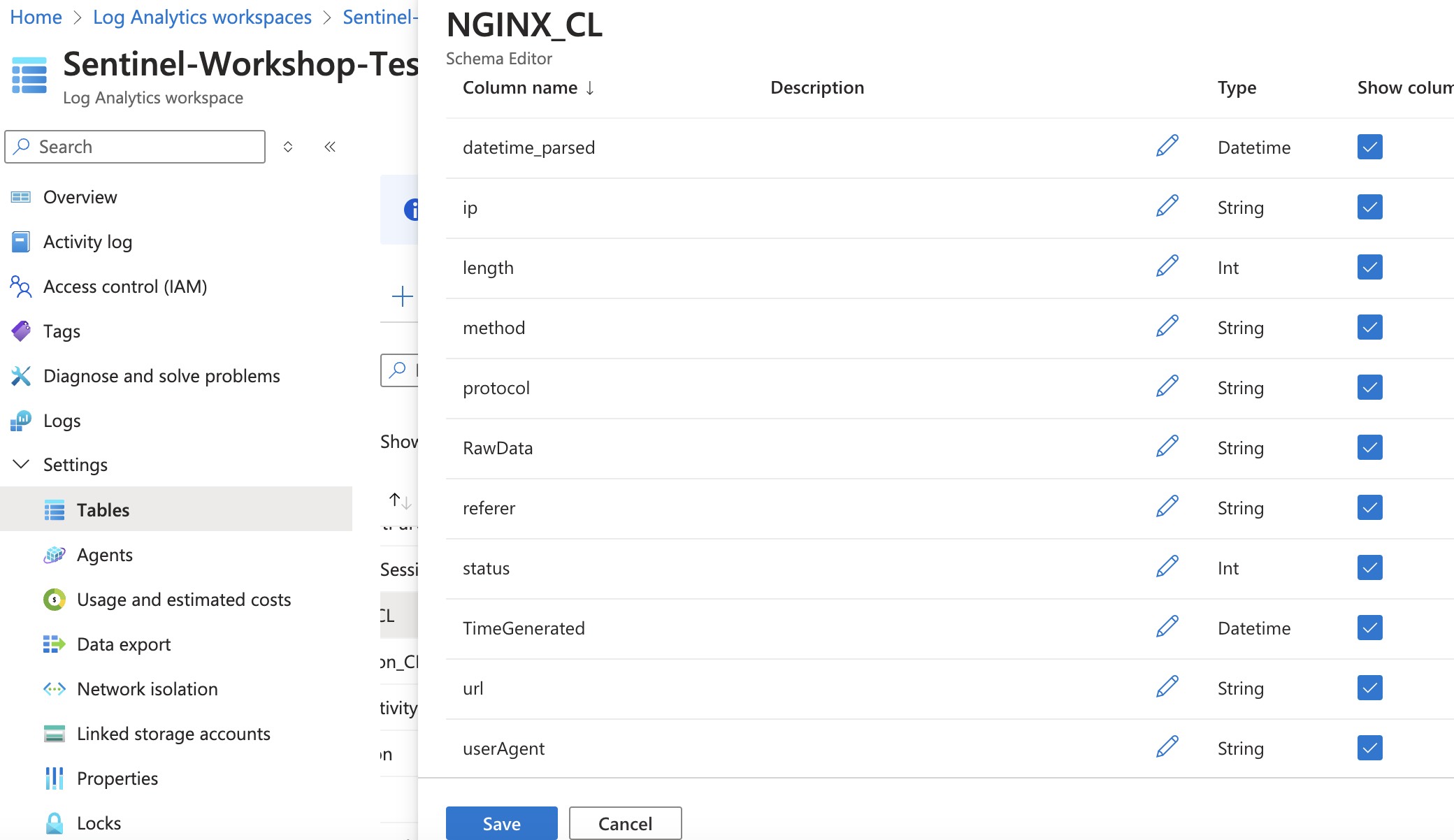1454x840 pixels.
Task: Click the purple Tags icon
Action: (21, 331)
